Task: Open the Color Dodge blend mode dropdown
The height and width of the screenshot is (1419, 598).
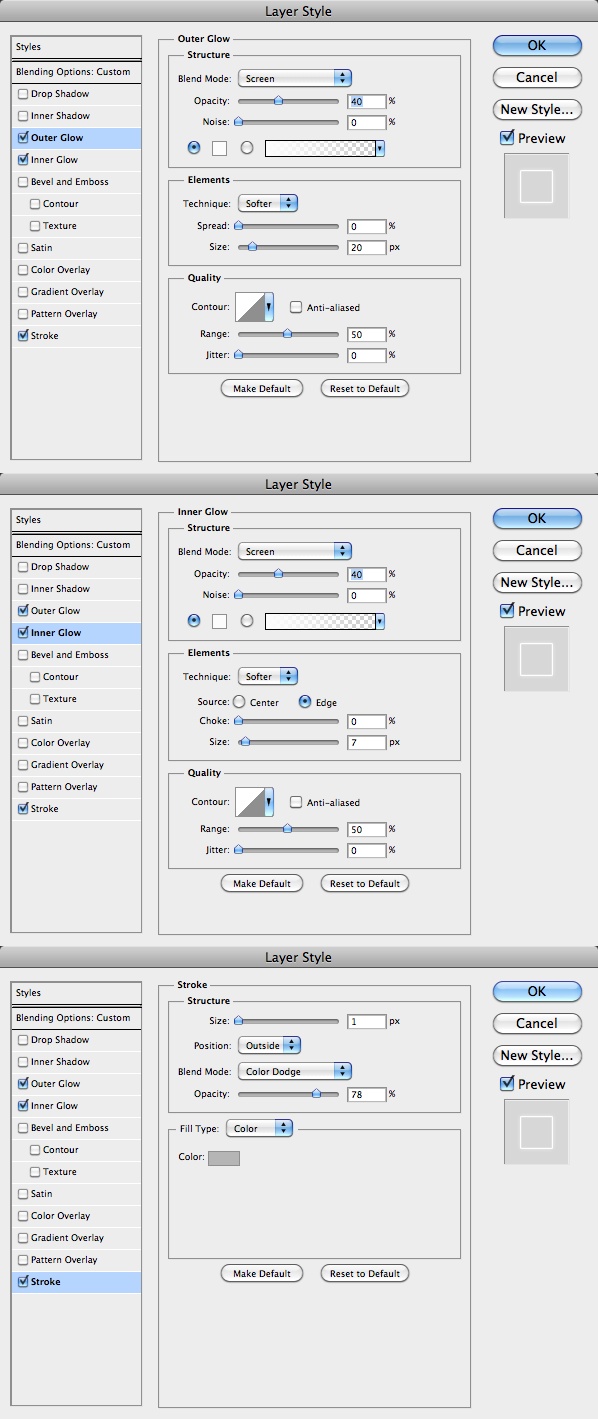Action: [295, 1071]
